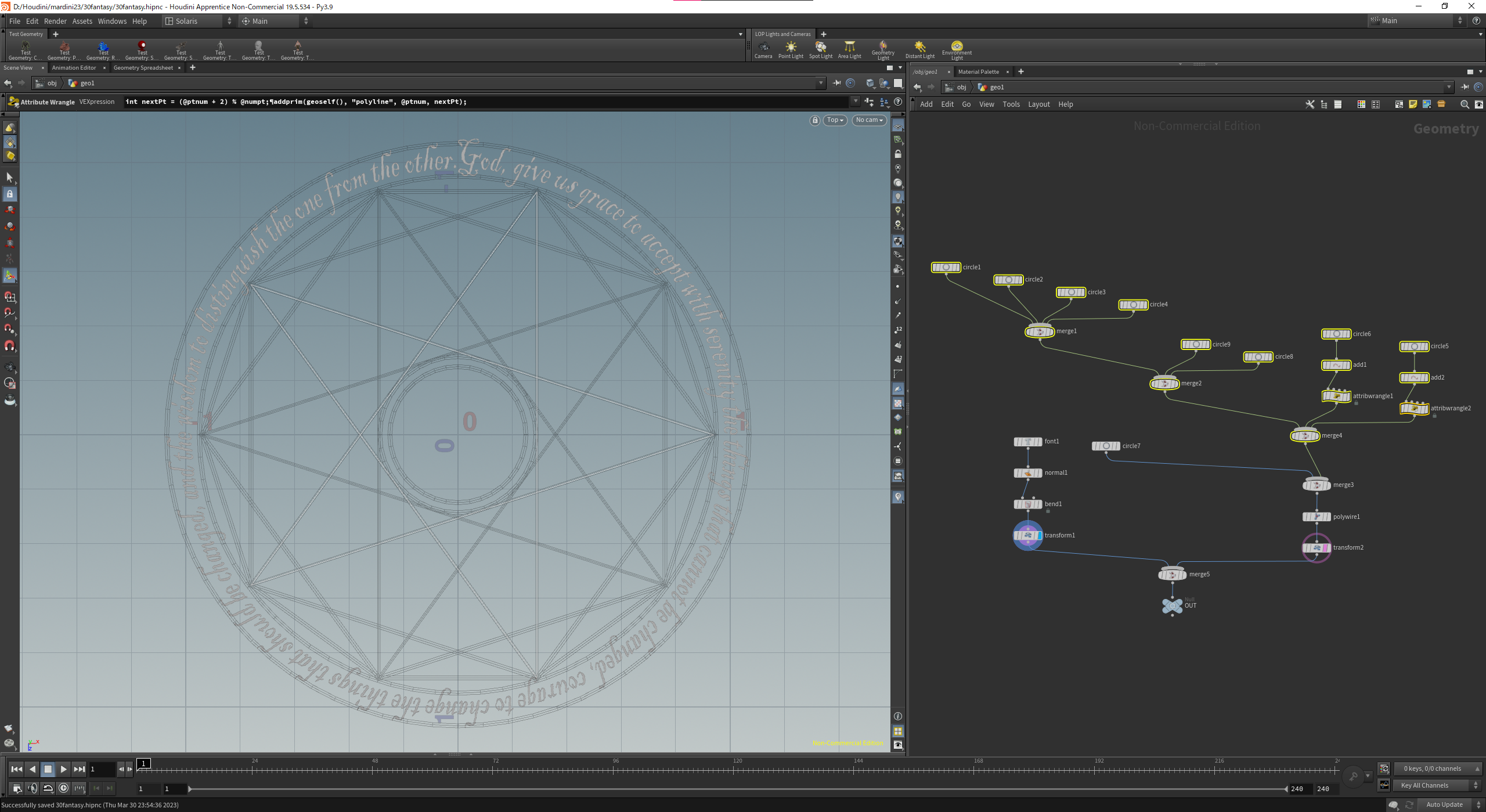The width and height of the screenshot is (1486, 812).
Task: Play animation in reverse
Action: (33, 769)
